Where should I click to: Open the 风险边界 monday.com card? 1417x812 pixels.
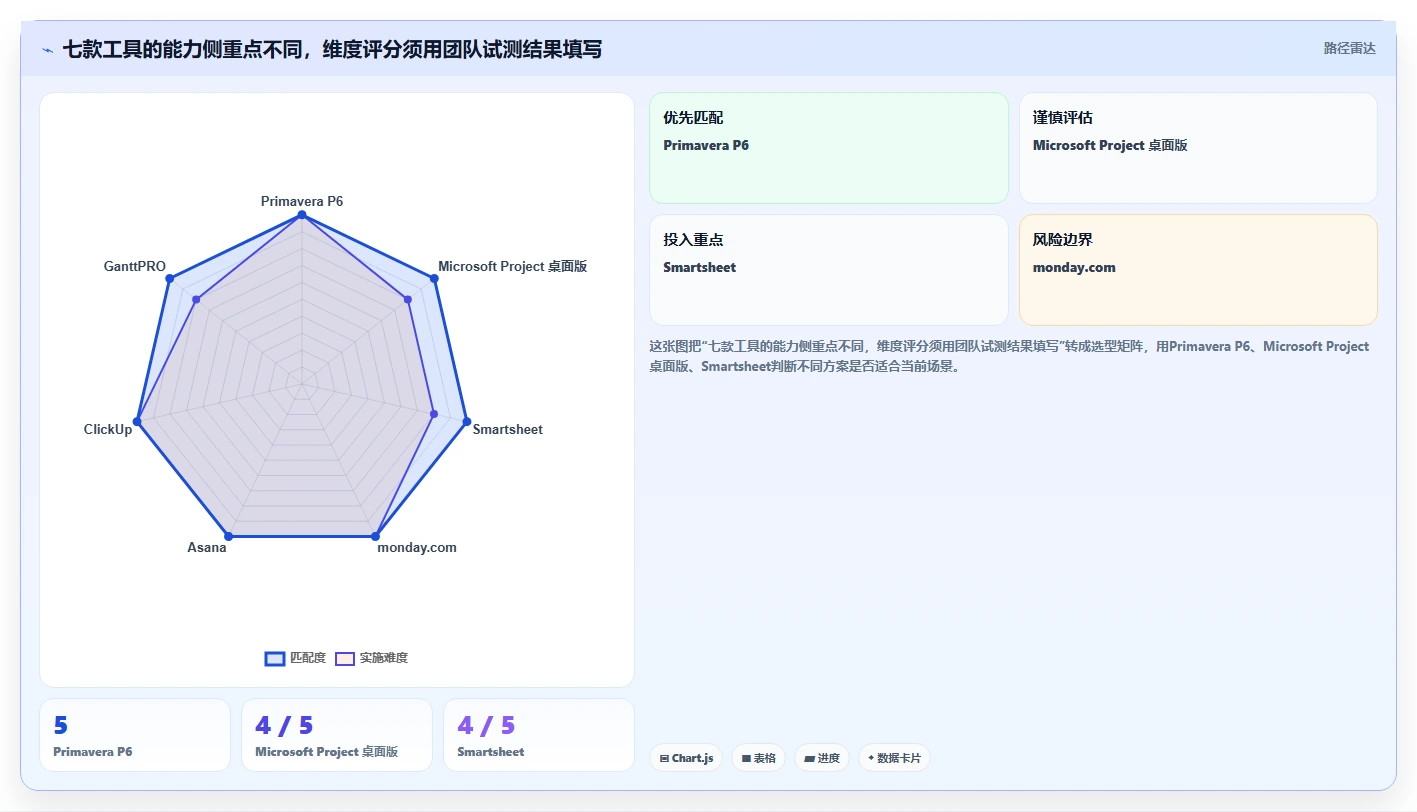tap(1198, 270)
